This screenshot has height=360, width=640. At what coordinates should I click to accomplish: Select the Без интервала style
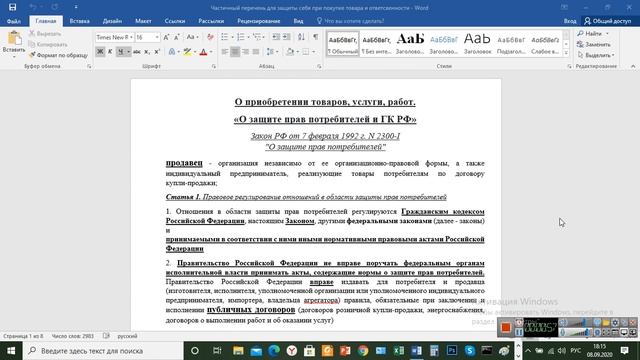pos(376,44)
